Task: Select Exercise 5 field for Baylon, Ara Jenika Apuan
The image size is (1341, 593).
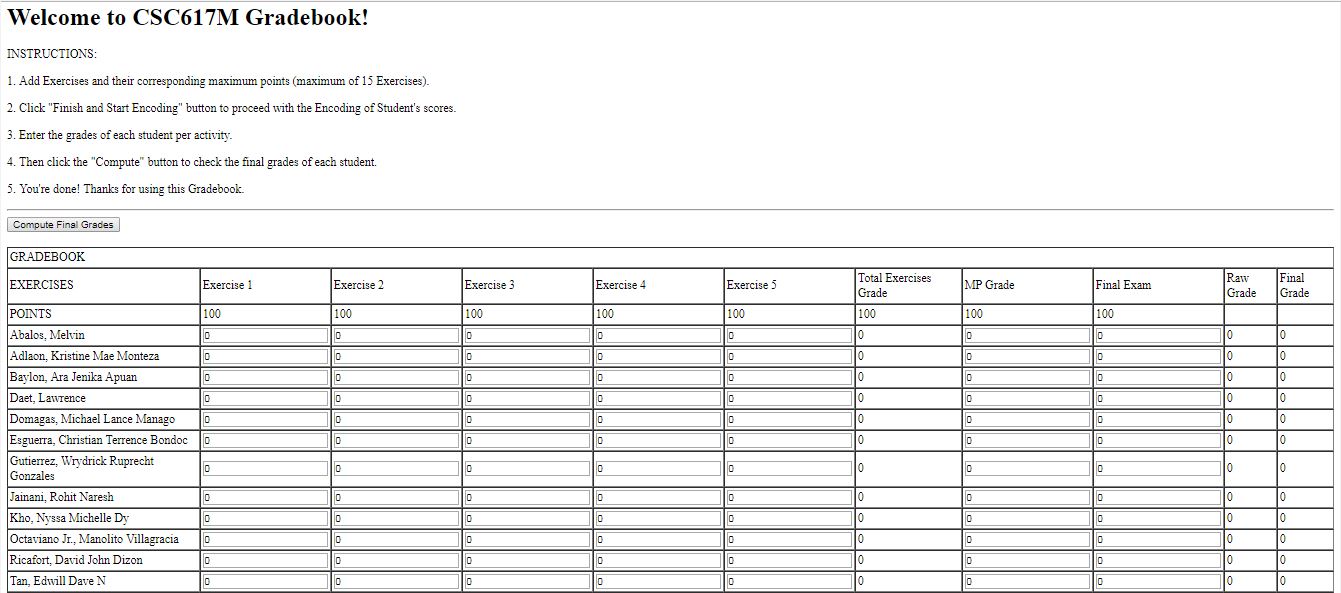Action: (789, 378)
